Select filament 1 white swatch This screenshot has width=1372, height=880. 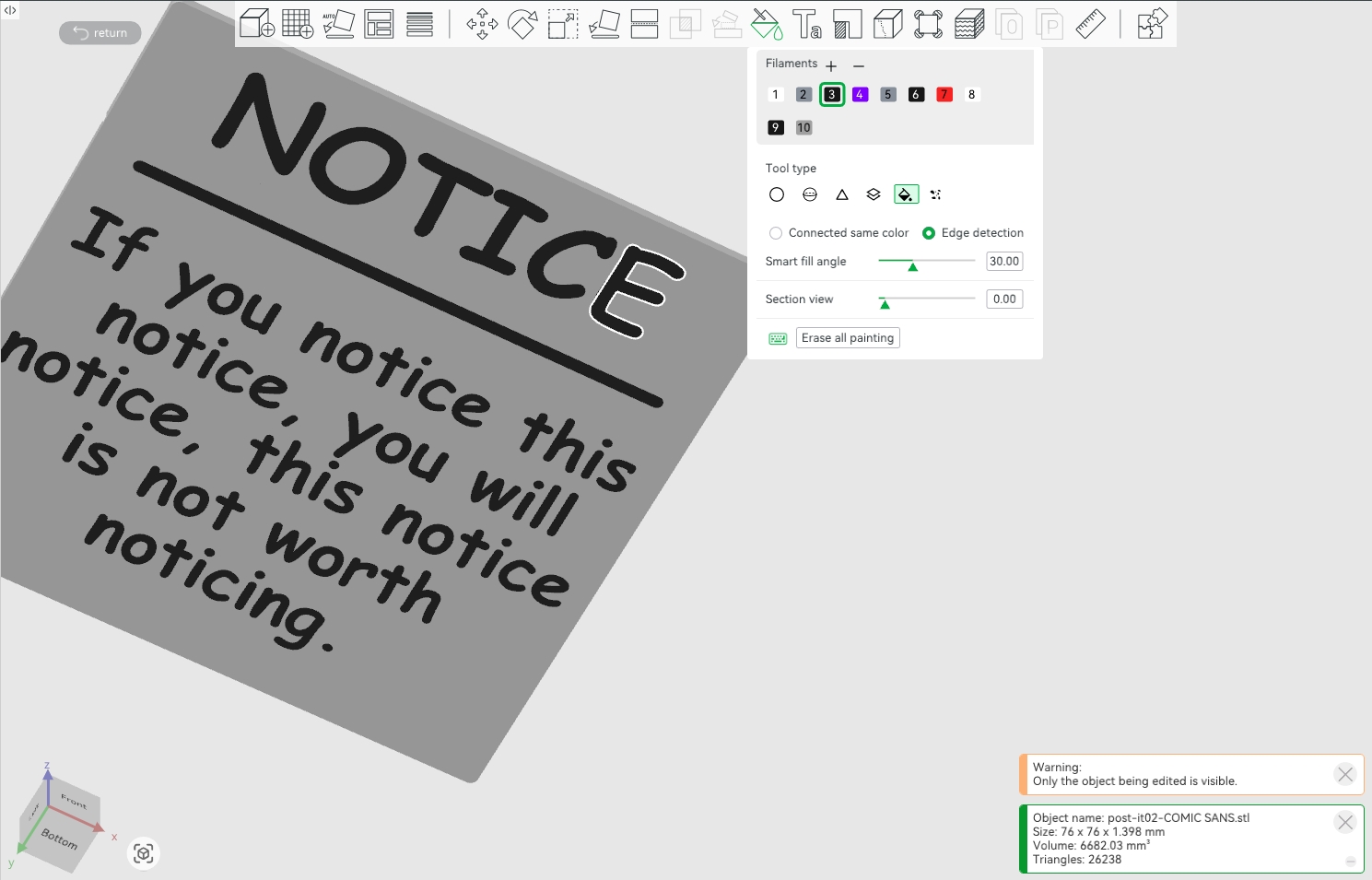click(776, 95)
